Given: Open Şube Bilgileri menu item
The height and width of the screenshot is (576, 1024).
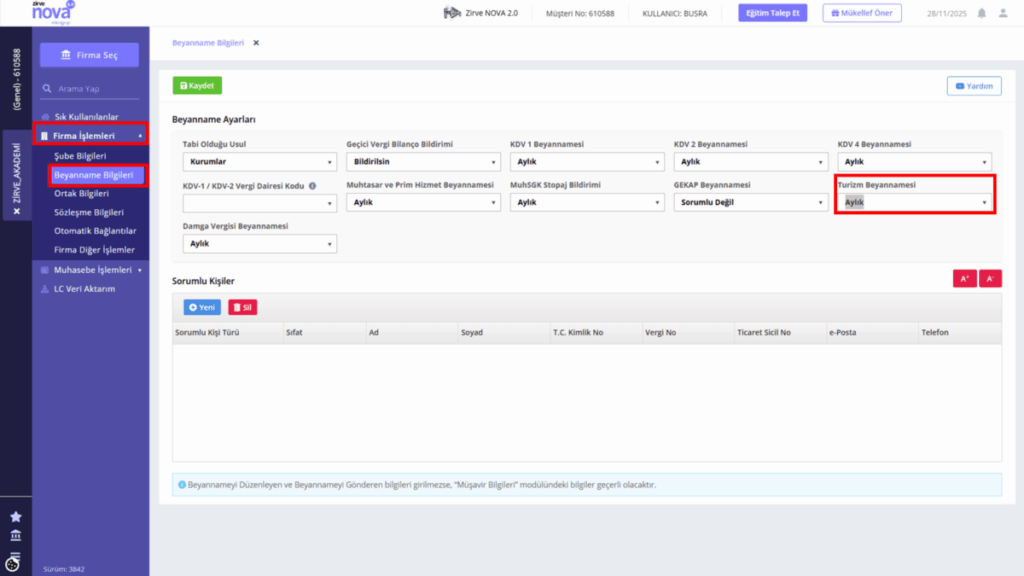Looking at the screenshot, I should tap(80, 156).
